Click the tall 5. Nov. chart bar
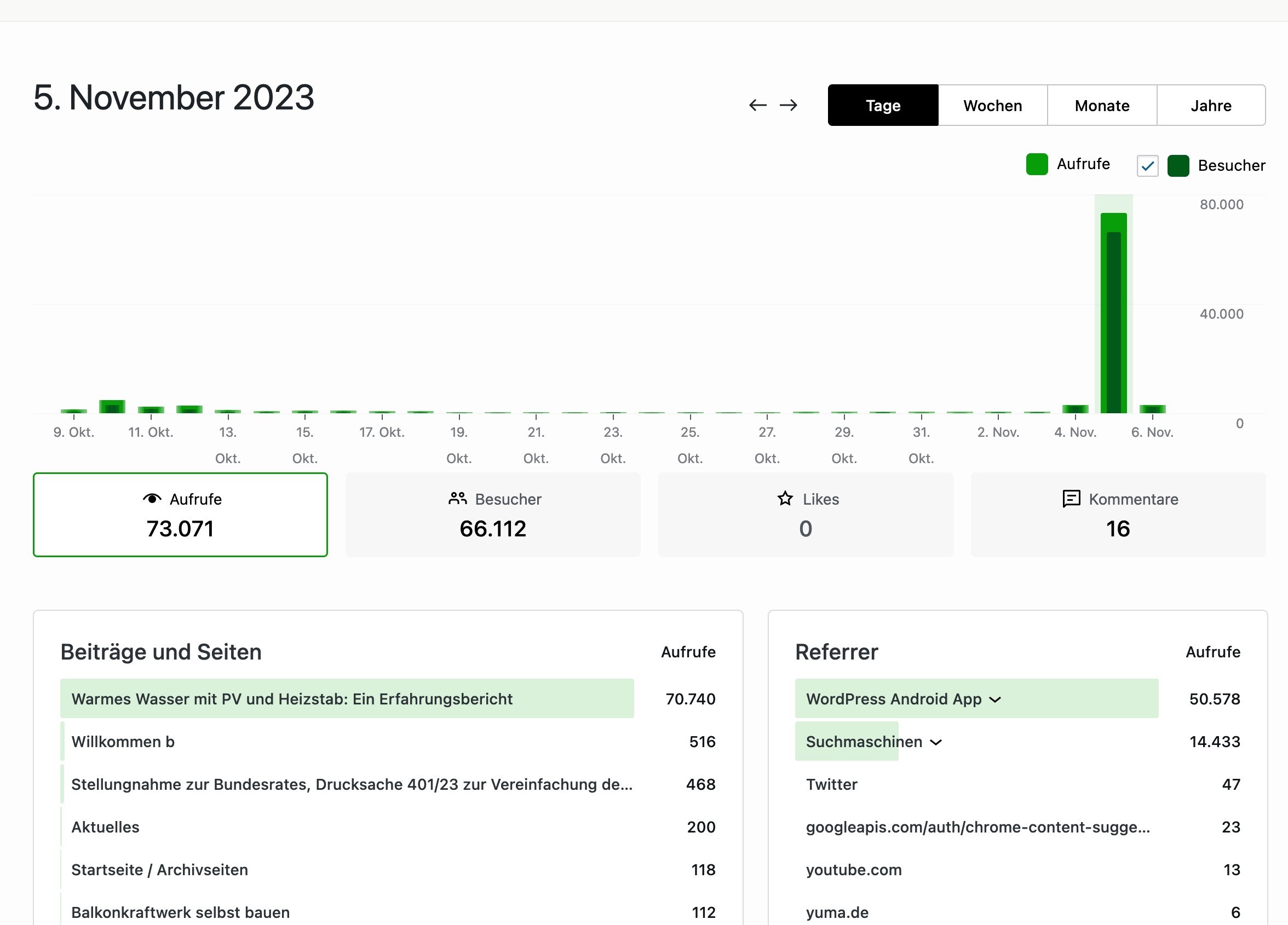Screen dimensions: 1288x925 [x=1113, y=312]
